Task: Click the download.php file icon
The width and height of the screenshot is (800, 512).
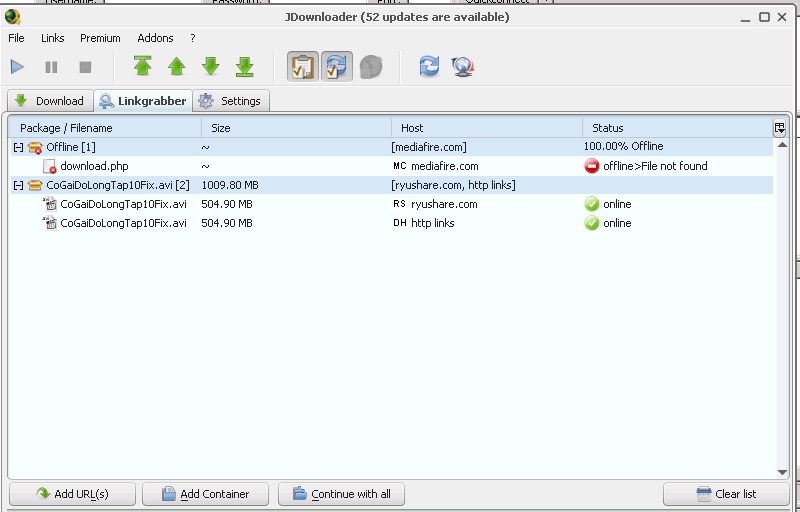Action: coord(49,166)
